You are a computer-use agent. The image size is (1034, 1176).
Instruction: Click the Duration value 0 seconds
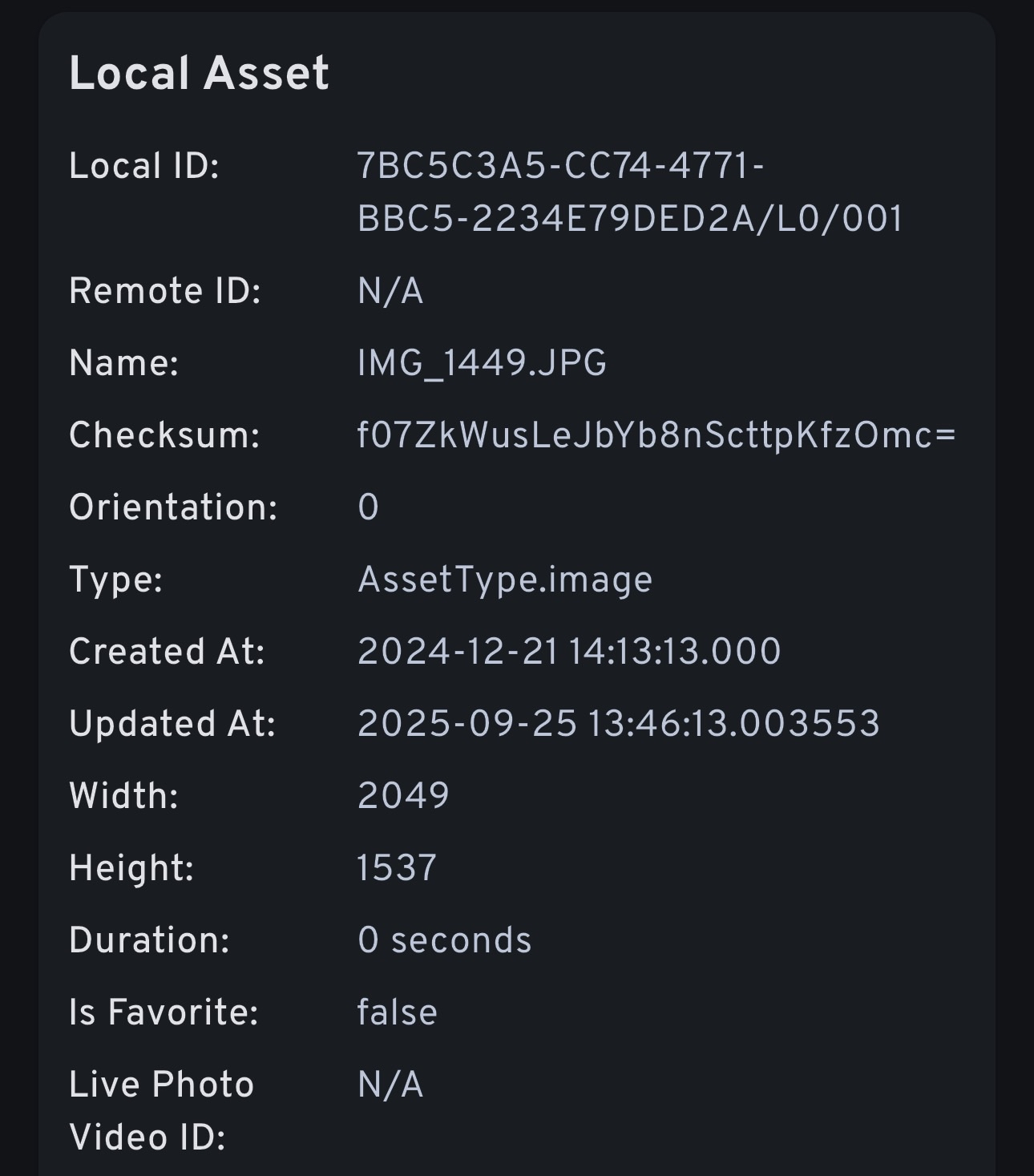[445, 940]
